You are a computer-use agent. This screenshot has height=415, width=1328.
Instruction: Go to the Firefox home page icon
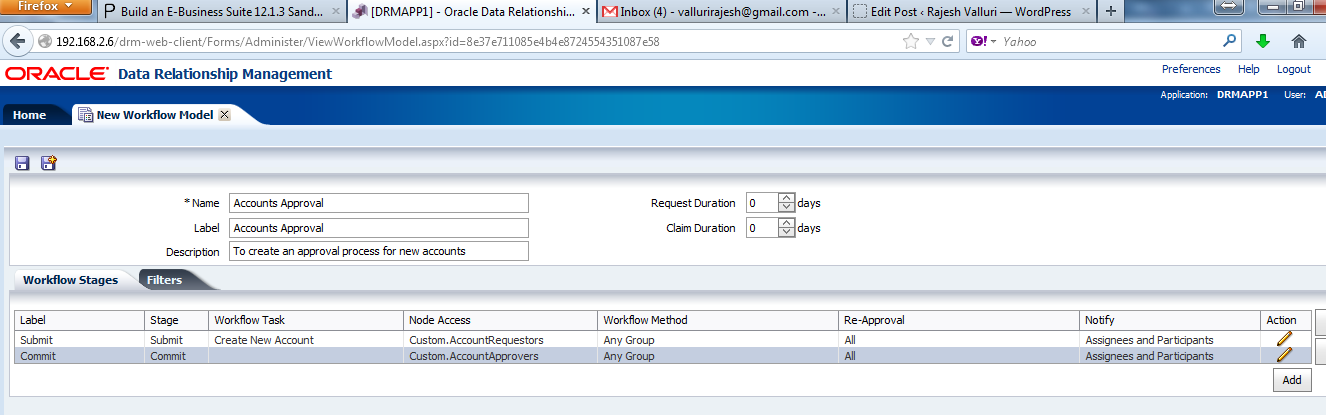click(1299, 42)
